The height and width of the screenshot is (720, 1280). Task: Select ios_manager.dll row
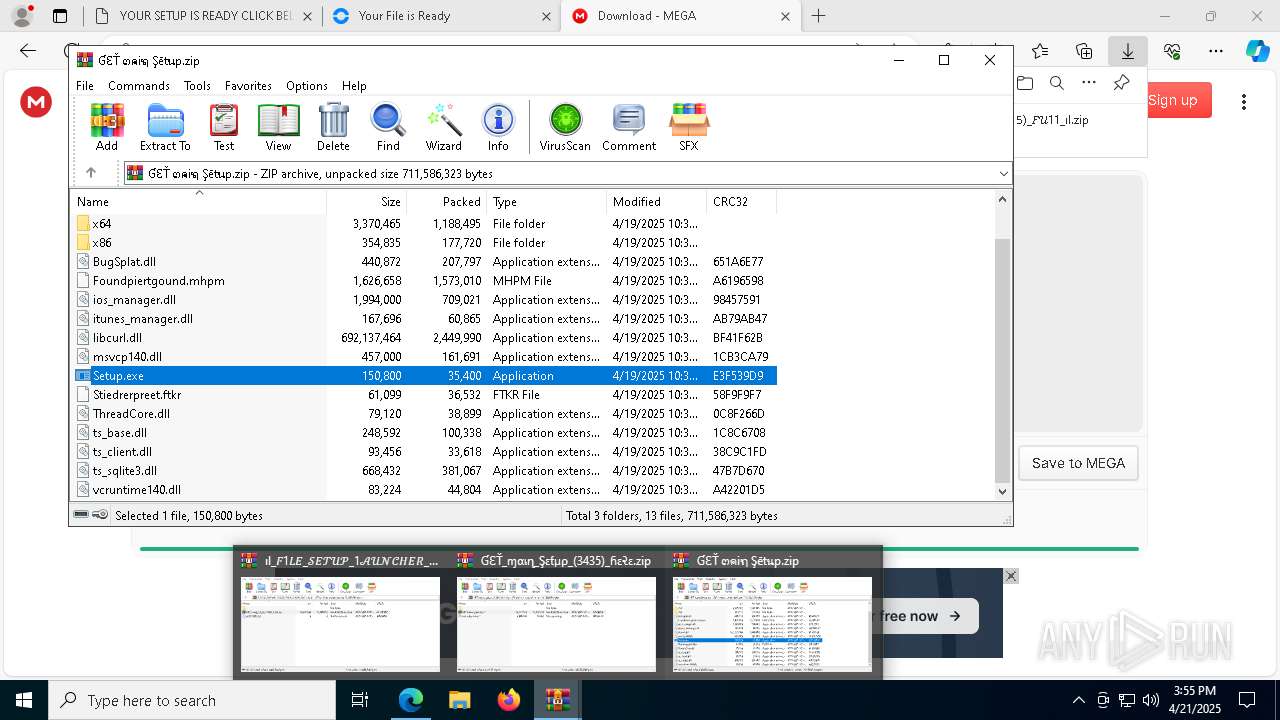point(426,300)
